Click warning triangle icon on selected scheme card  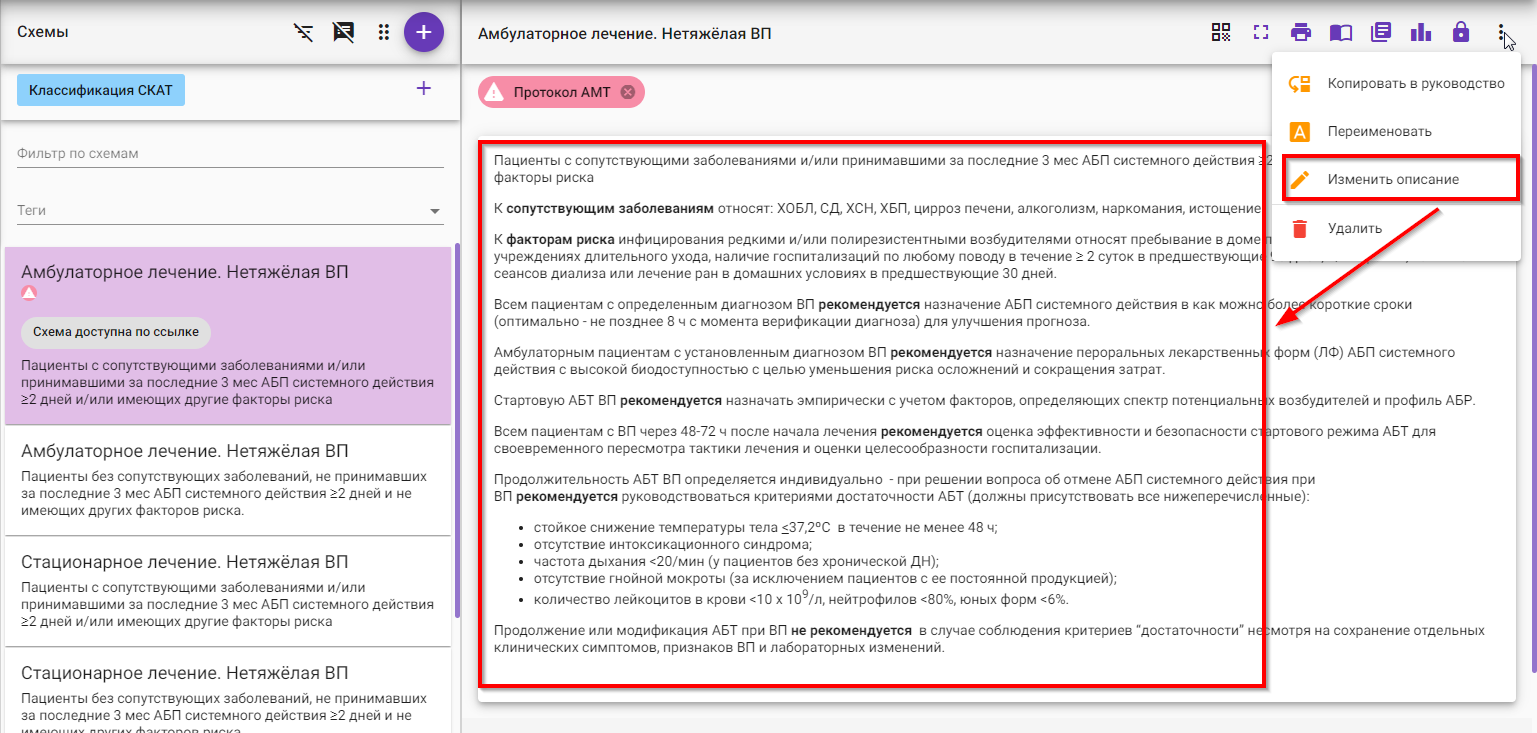click(29, 293)
